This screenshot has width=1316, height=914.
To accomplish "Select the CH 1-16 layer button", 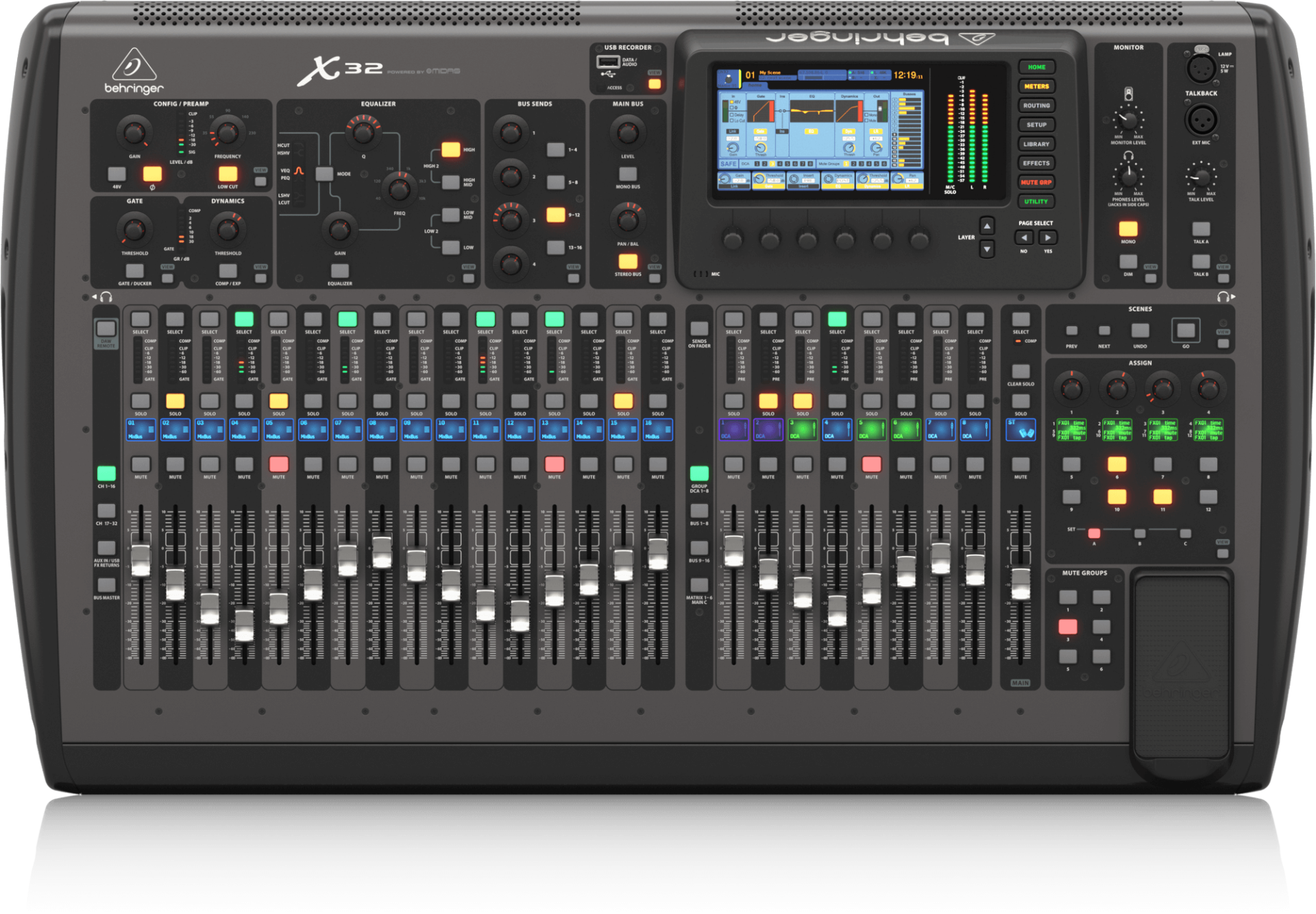I will pos(106,474).
